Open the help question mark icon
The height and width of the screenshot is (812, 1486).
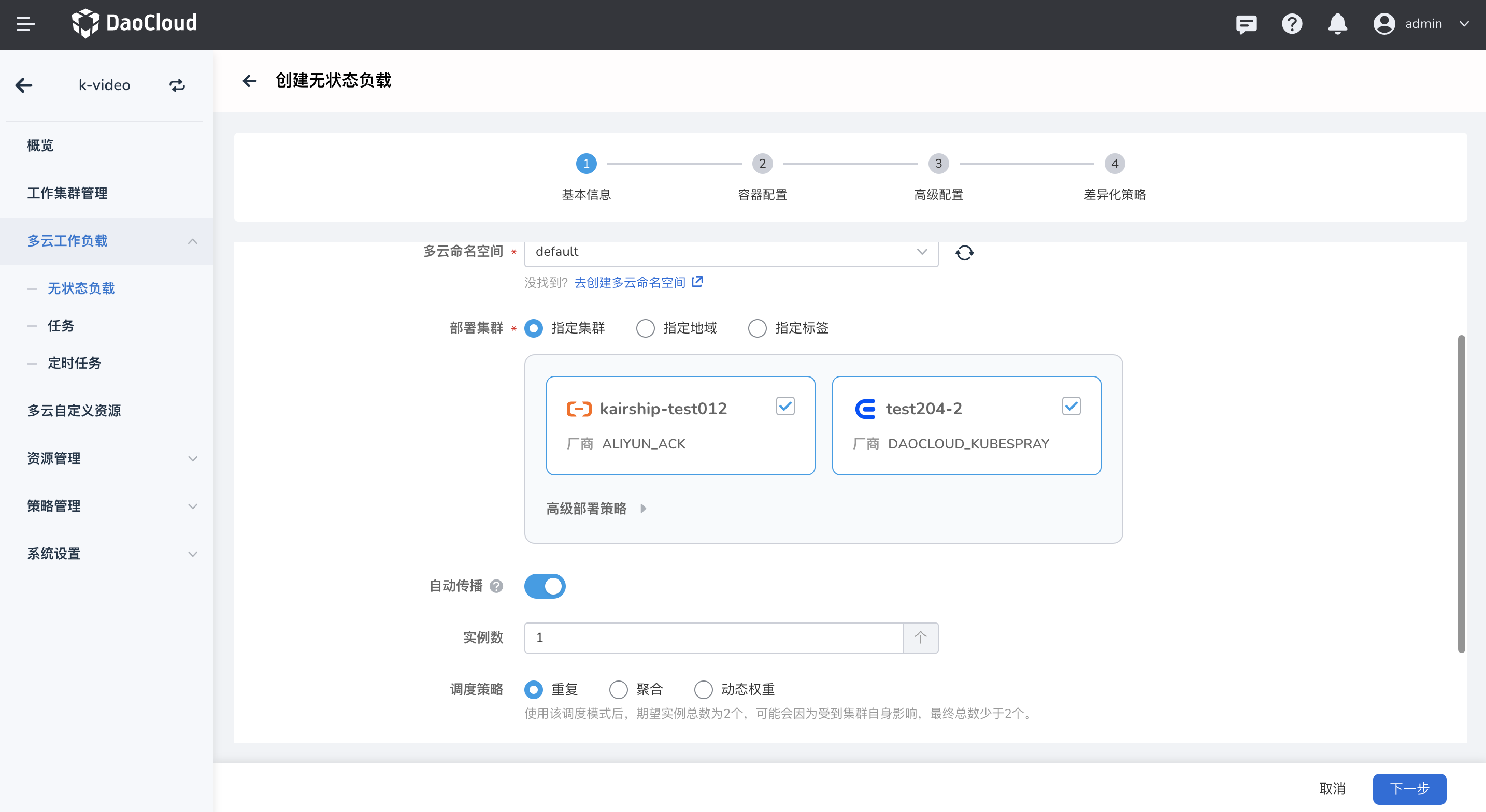click(x=1292, y=24)
